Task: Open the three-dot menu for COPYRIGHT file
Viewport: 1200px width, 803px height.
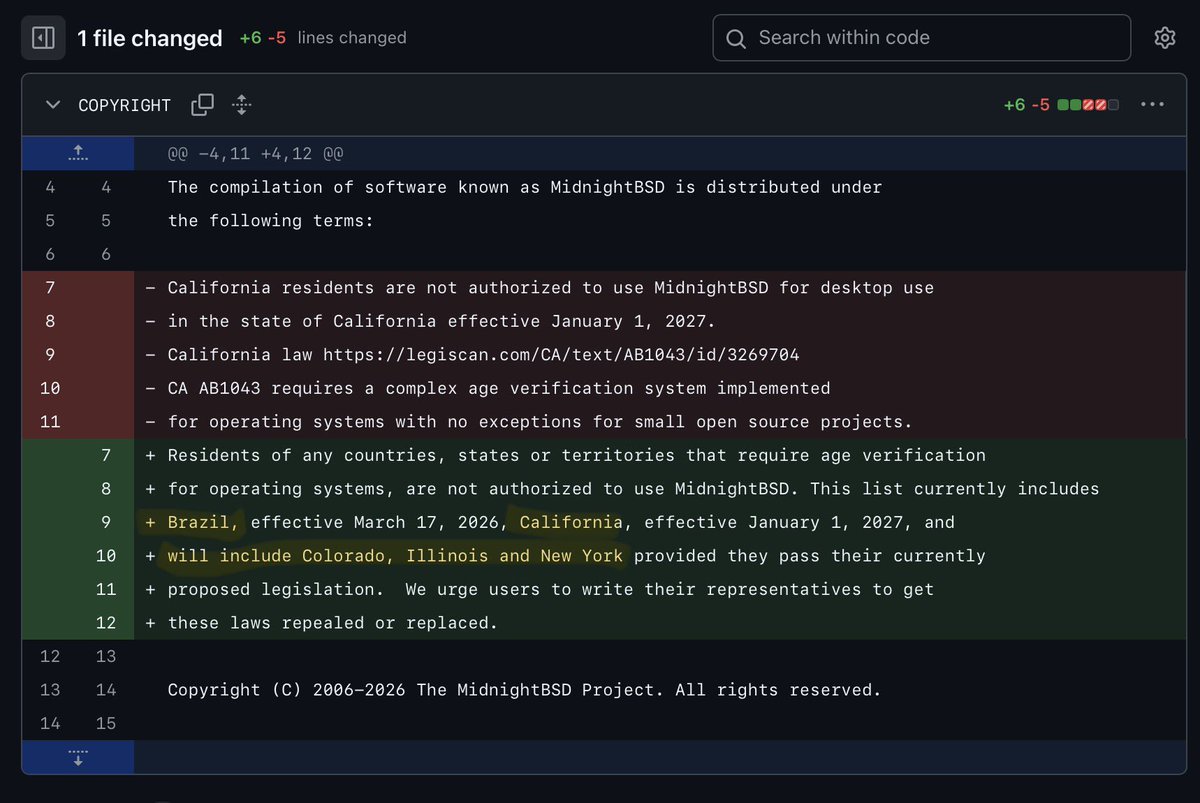Action: [x=1152, y=104]
